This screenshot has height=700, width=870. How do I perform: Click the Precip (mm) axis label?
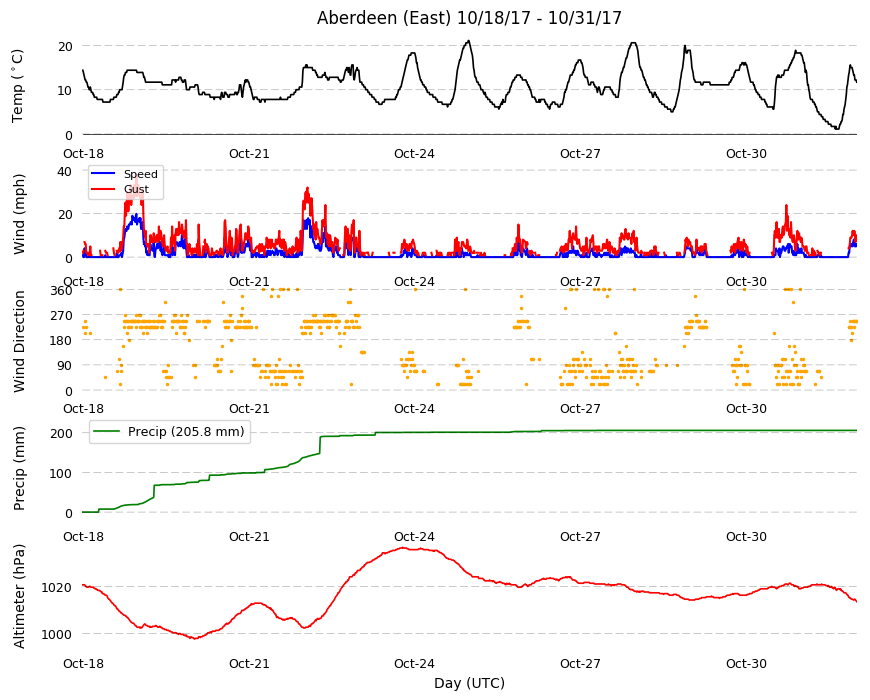[19, 469]
